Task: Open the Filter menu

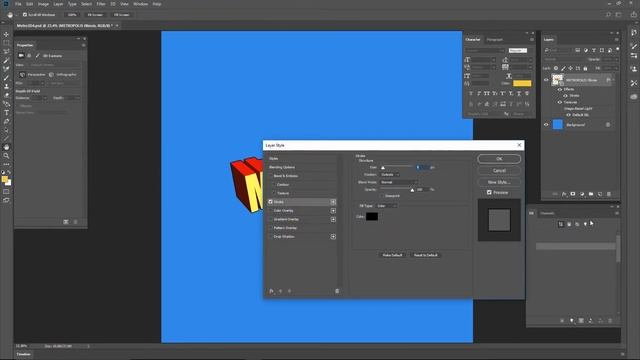Action: click(100, 4)
